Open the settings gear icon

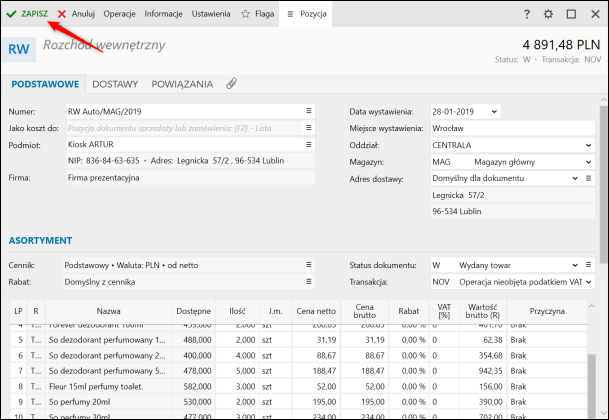click(x=548, y=15)
